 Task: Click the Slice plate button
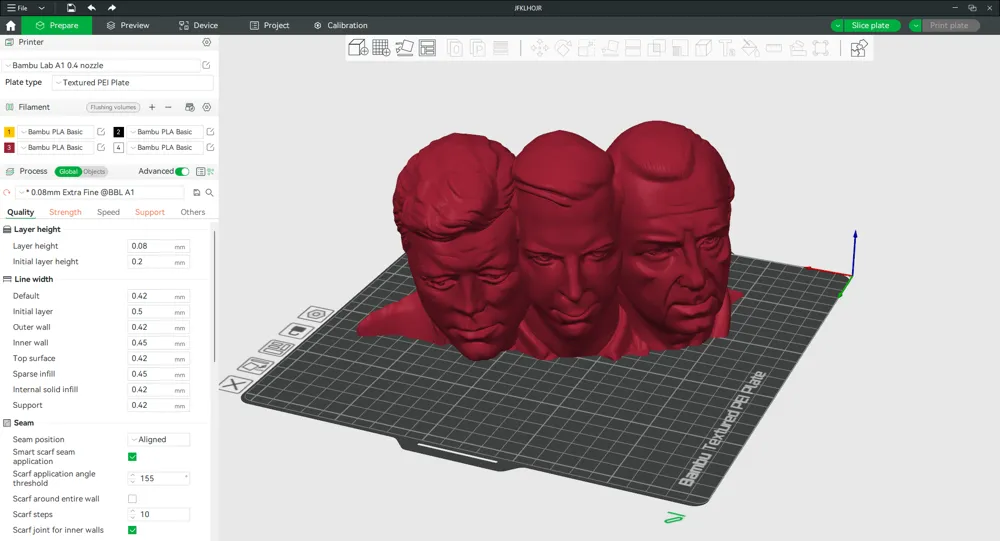click(870, 26)
